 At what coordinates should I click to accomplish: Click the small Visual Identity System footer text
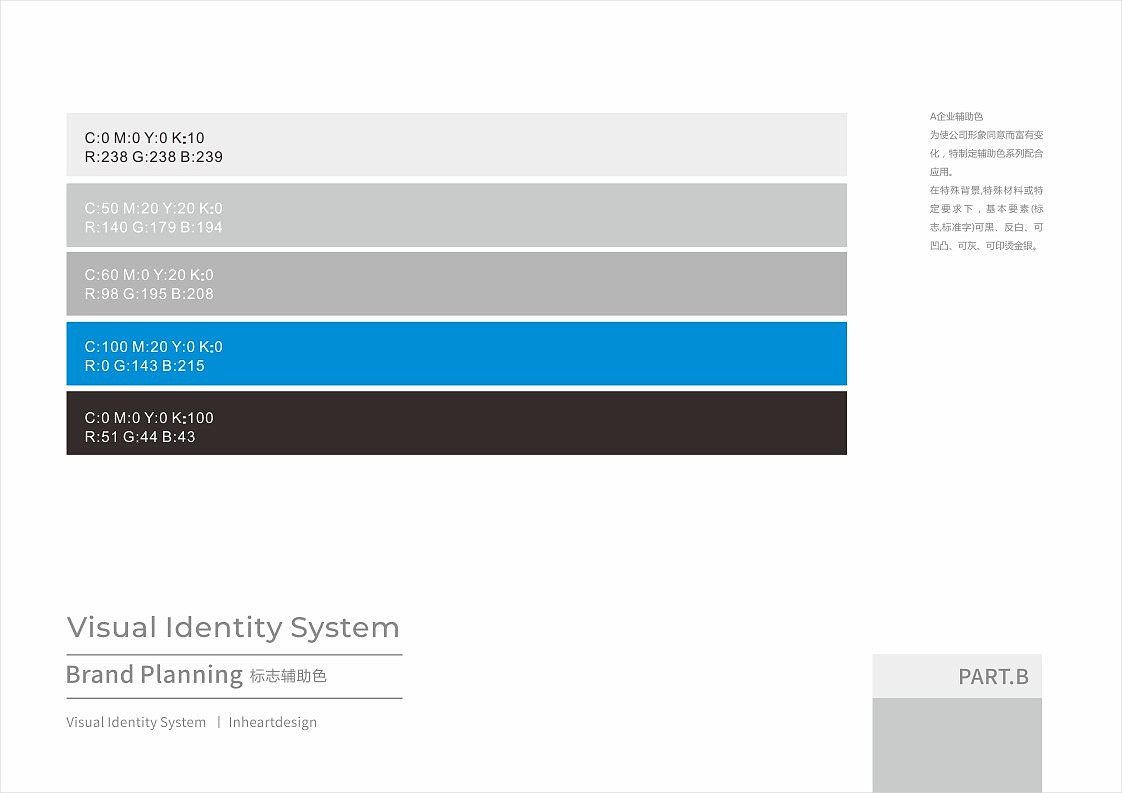click(136, 722)
